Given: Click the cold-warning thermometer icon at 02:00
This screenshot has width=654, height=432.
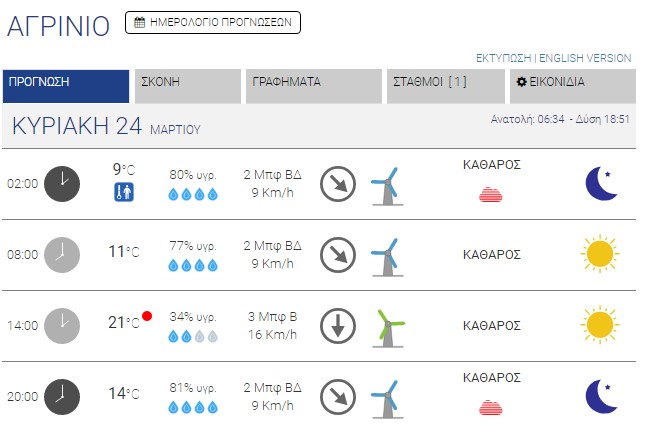Looking at the screenshot, I should point(123,192).
